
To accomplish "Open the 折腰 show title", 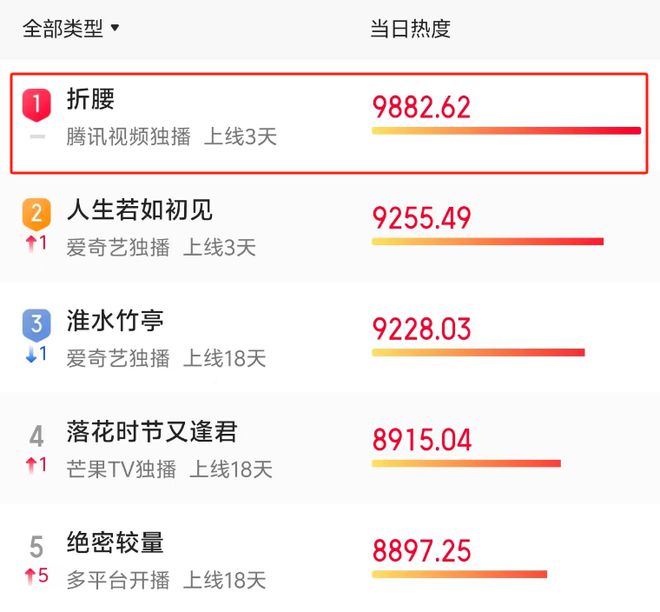I will (90, 99).
